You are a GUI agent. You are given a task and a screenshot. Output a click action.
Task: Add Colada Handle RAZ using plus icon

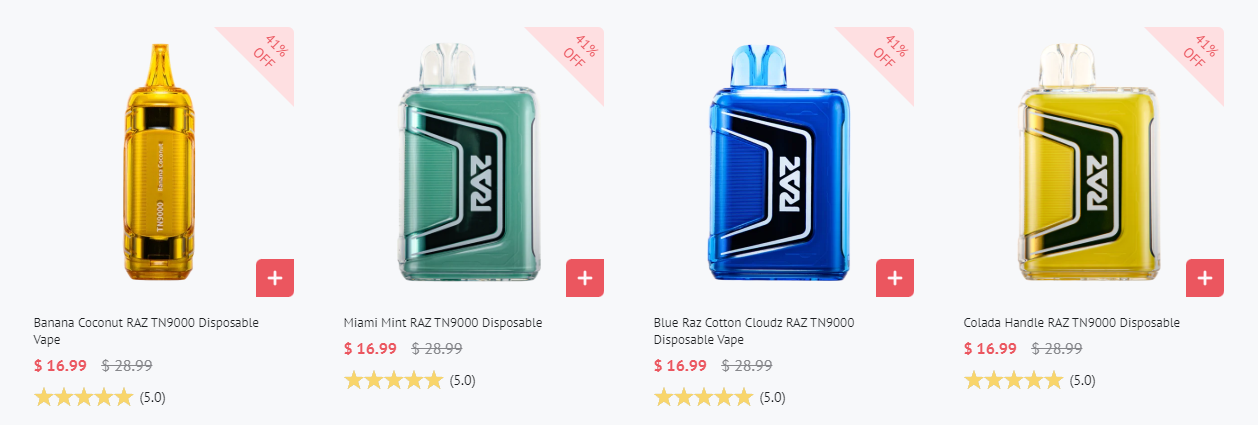(1205, 278)
